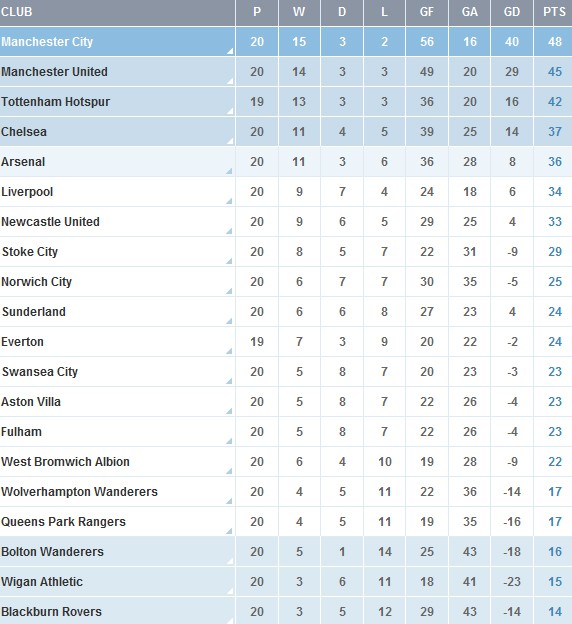Viewport: 572px width, 624px height.
Task: Open Everton row expander triangle
Action: tap(229, 351)
